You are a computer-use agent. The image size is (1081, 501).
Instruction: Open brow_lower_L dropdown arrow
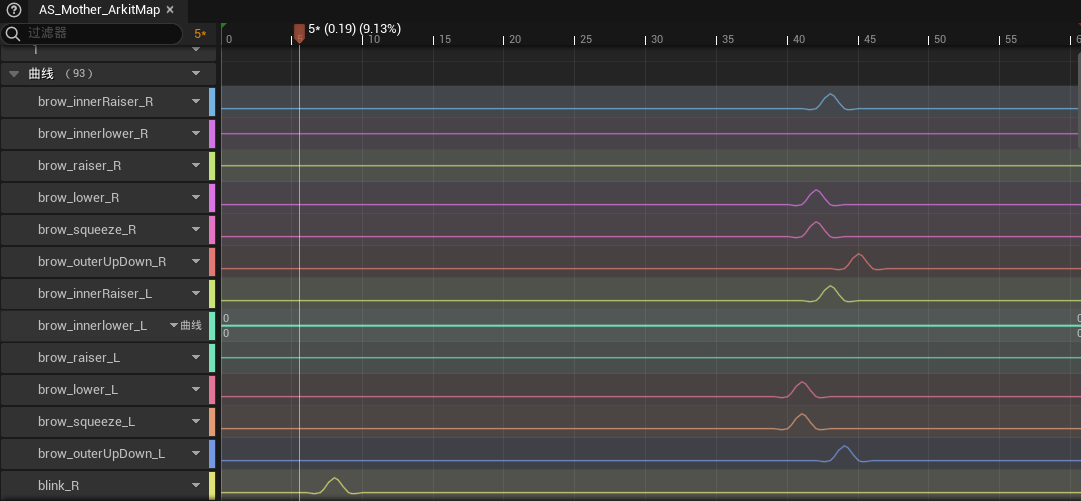click(196, 389)
